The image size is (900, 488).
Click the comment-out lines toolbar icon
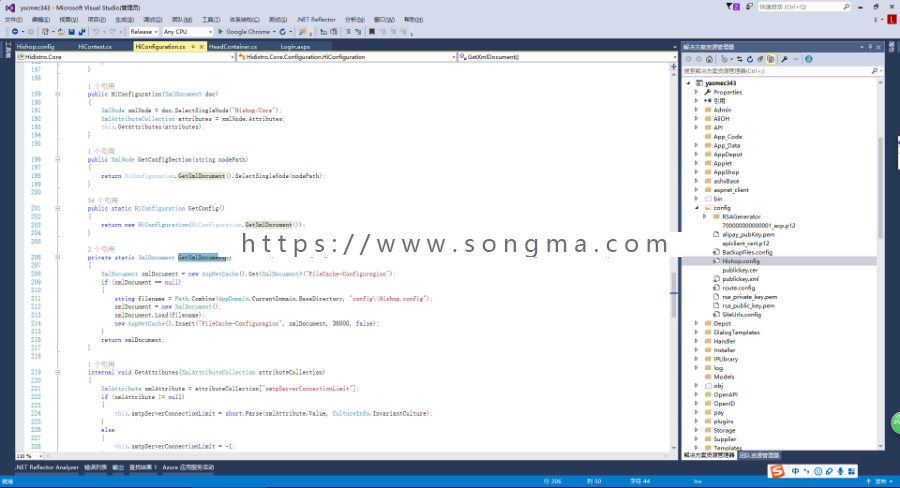[x=348, y=32]
